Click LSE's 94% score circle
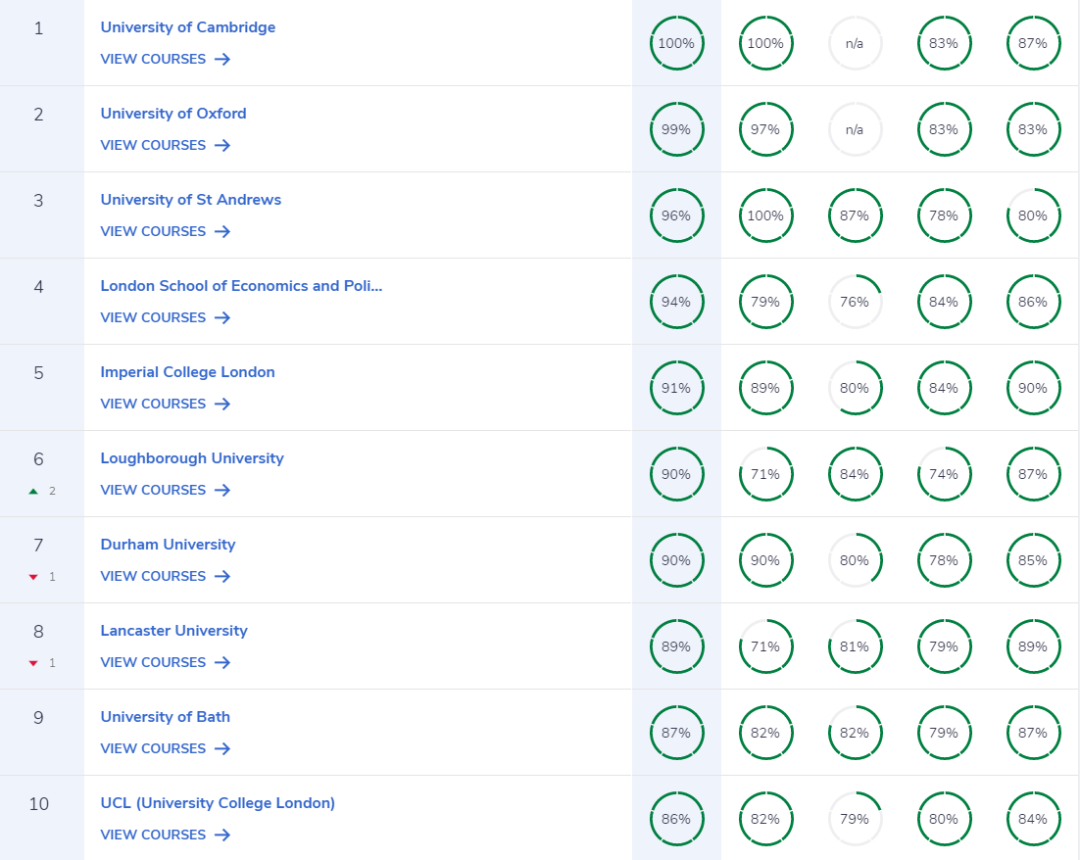 [676, 302]
